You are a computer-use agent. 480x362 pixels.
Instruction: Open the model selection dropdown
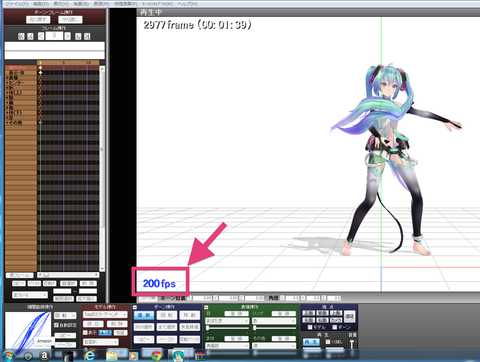point(105,314)
